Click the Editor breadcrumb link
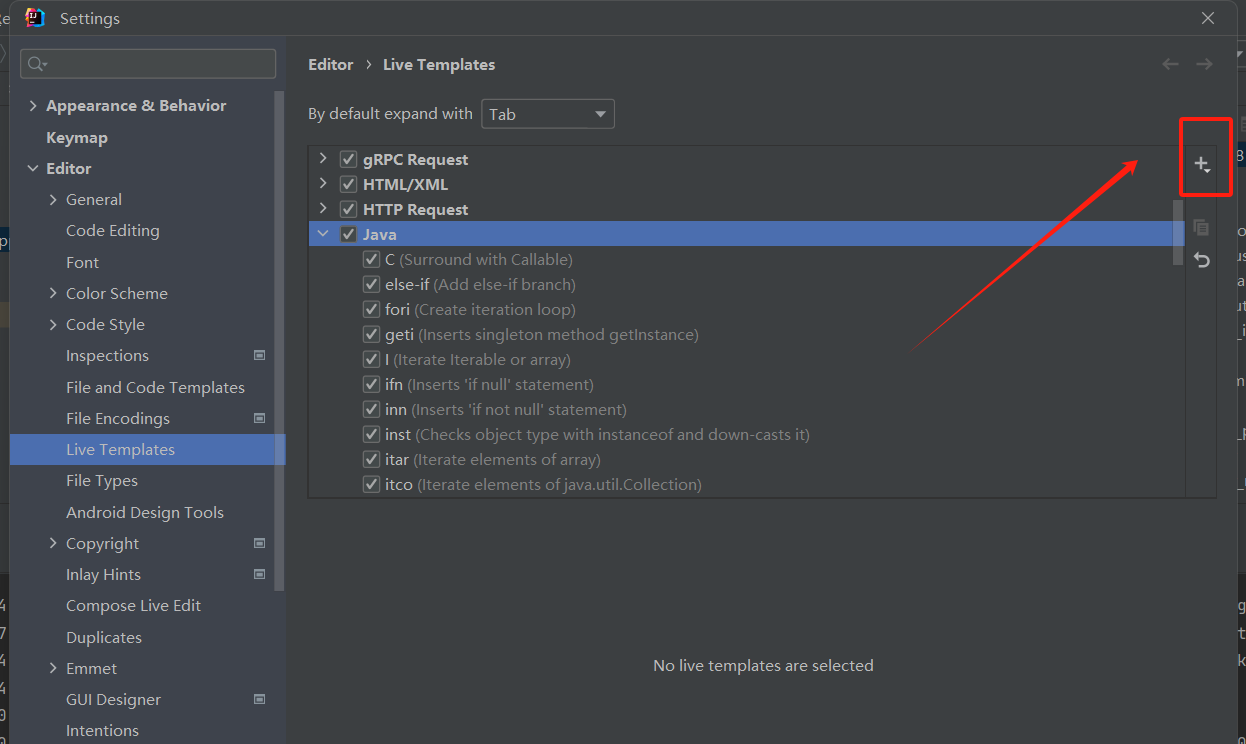The width and height of the screenshot is (1246, 744). (330, 64)
